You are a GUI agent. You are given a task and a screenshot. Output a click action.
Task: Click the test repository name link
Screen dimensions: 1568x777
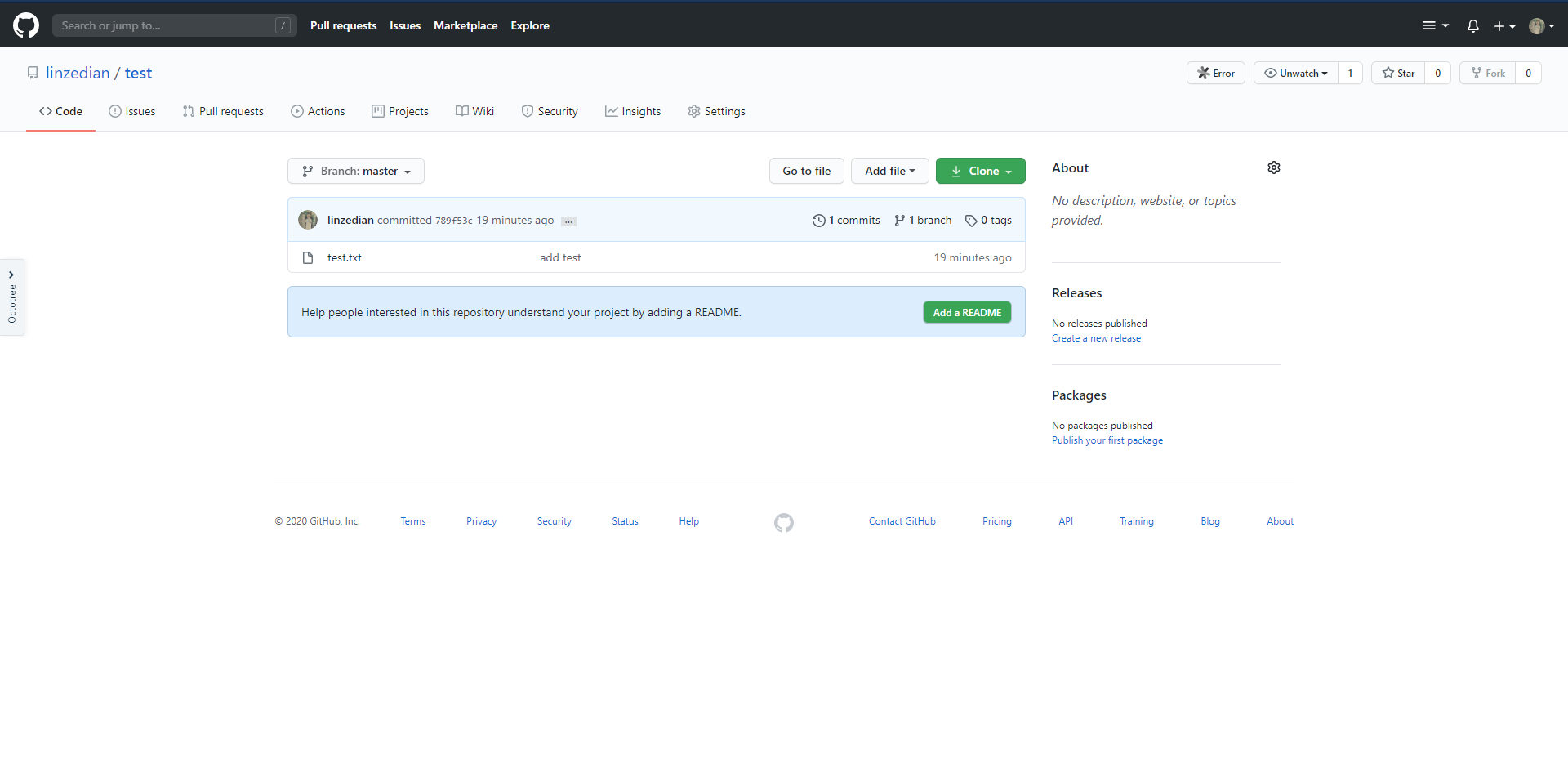coord(138,73)
